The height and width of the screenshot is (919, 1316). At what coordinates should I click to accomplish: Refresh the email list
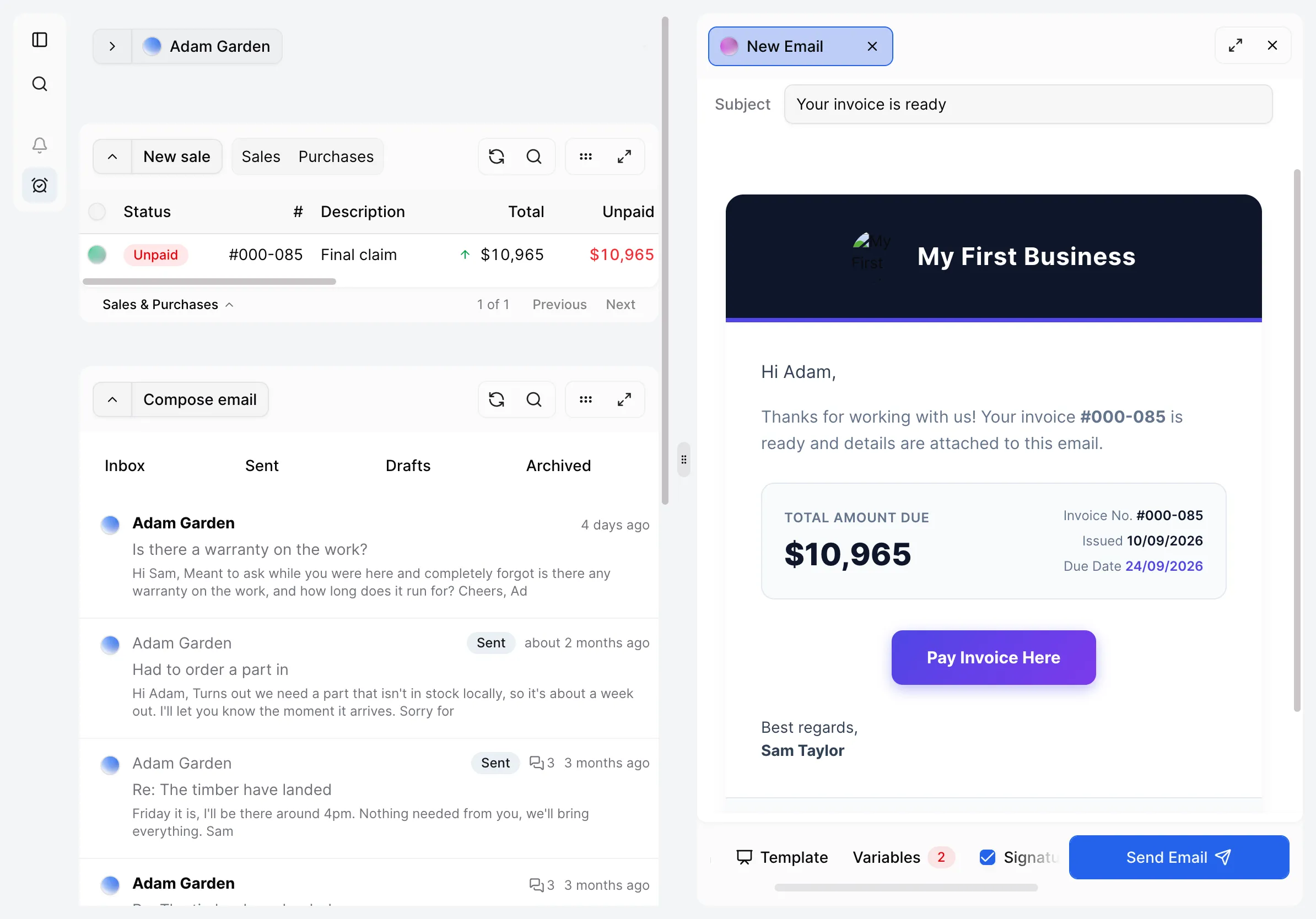coord(497,399)
